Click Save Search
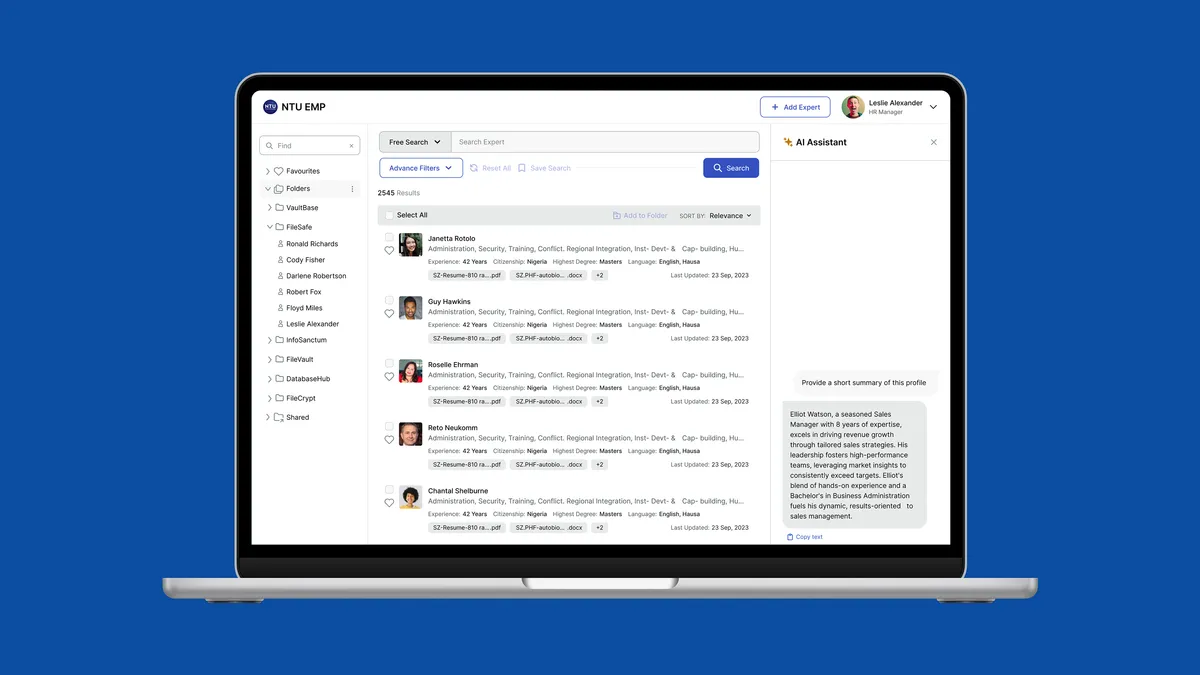Image resolution: width=1200 pixels, height=675 pixels. [544, 168]
